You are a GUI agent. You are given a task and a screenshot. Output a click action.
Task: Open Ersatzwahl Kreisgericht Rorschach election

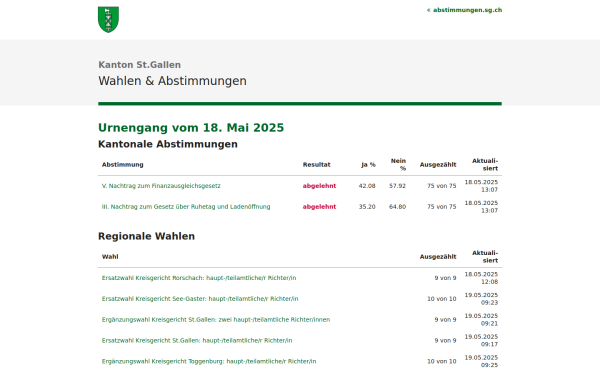pyautogui.click(x=199, y=278)
